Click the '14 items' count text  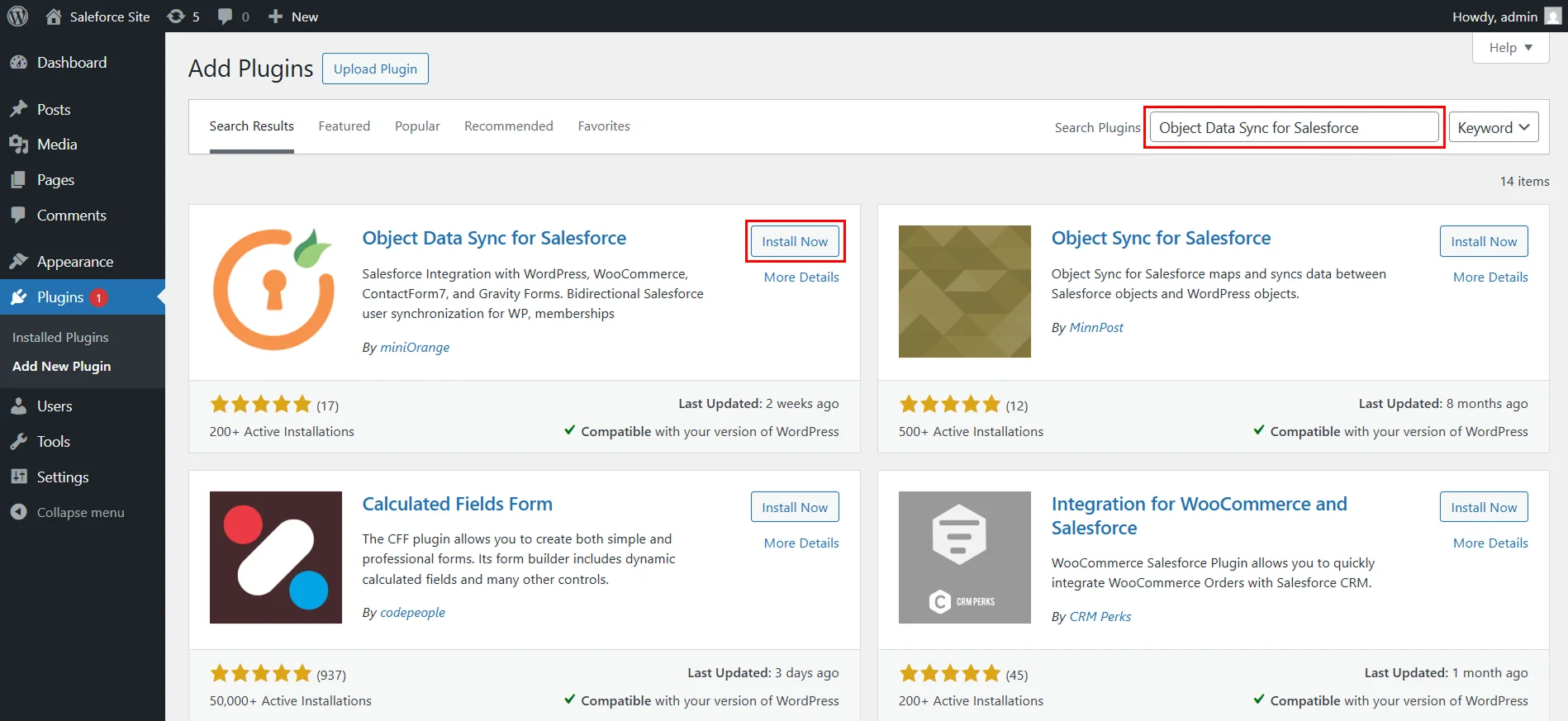[1524, 182]
